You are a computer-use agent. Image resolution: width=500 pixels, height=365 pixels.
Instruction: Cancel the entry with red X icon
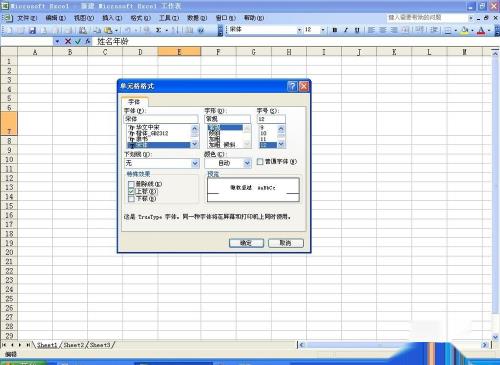click(x=68, y=41)
